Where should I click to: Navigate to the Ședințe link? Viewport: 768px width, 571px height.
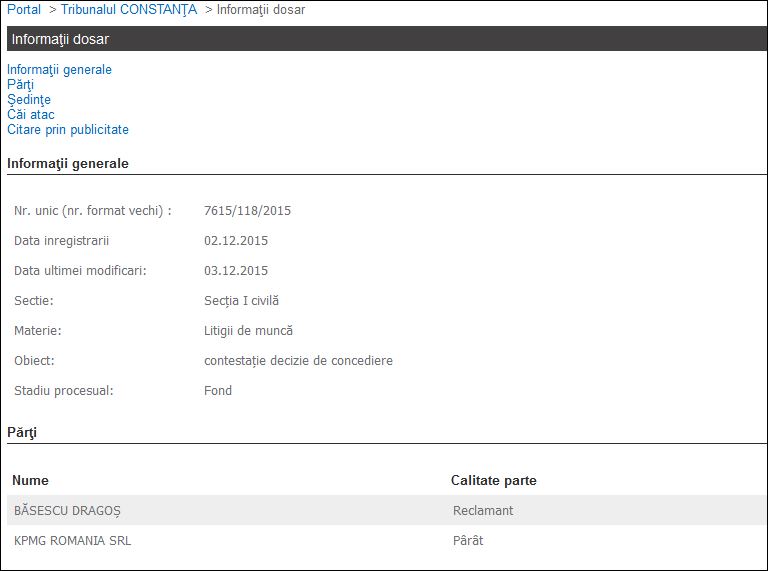pos(29,99)
